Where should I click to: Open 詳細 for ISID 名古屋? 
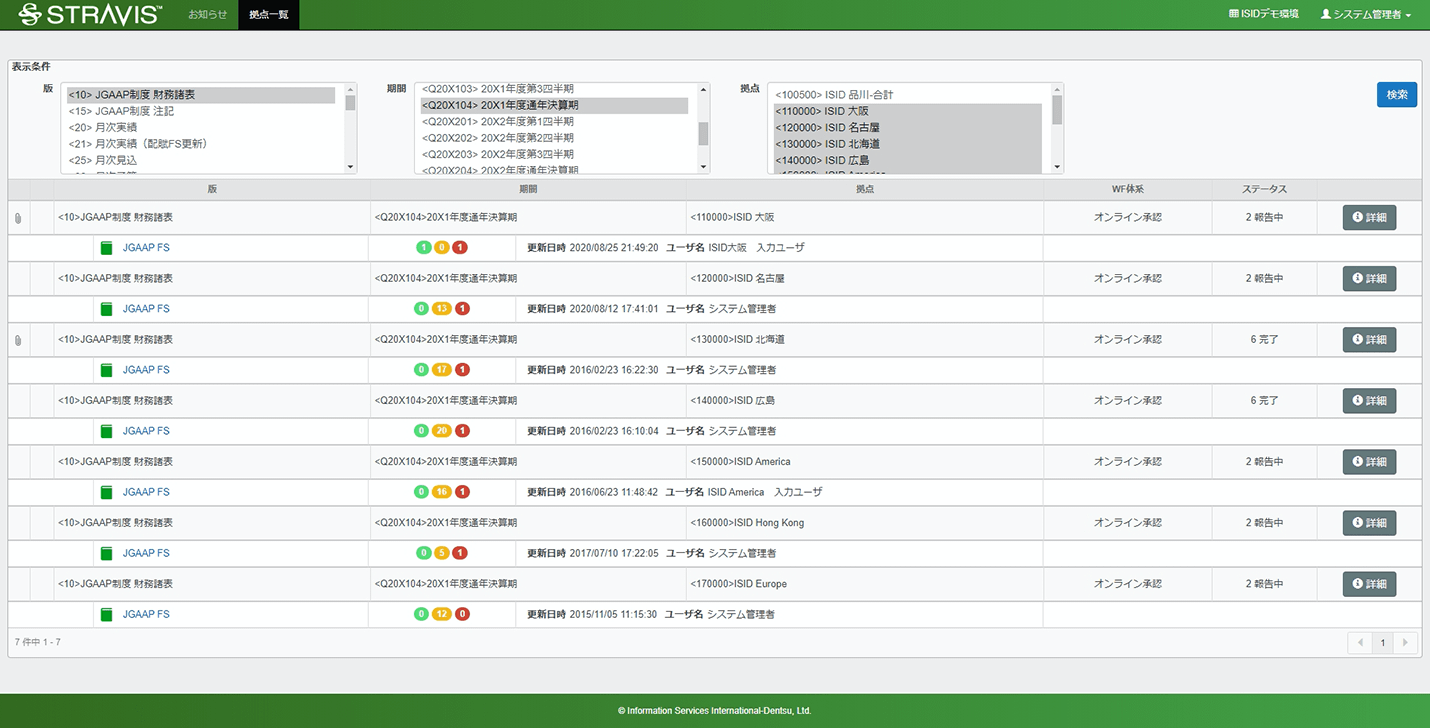[1369, 278]
